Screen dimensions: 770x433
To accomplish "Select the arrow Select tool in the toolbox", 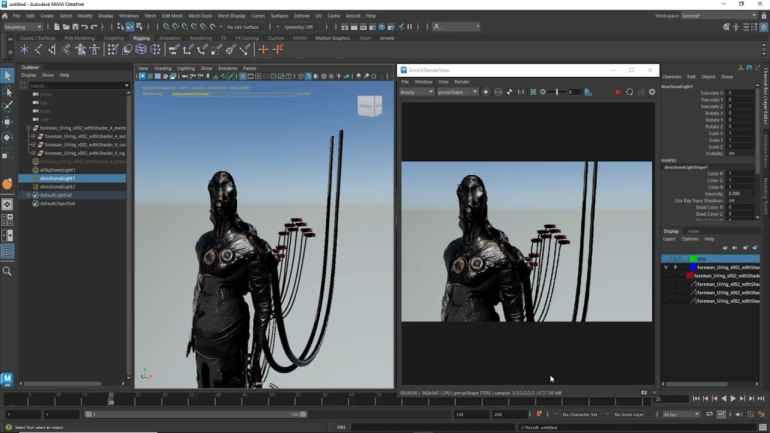I will (7, 76).
